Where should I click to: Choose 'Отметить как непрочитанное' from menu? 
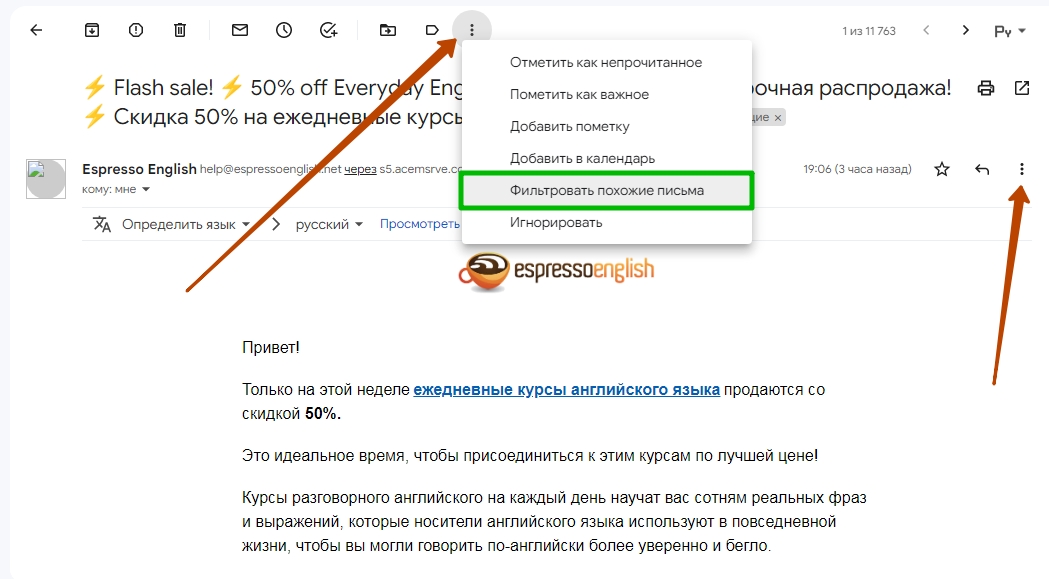click(607, 62)
